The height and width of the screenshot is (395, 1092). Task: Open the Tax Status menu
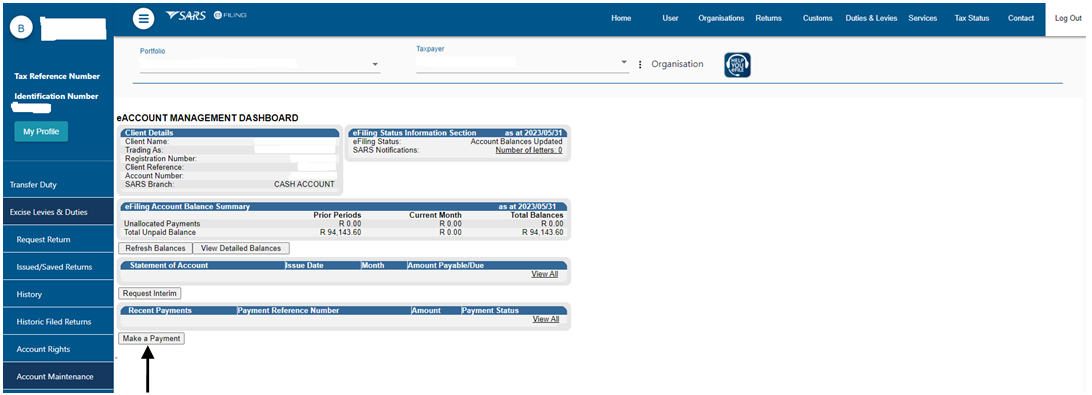pos(972,18)
